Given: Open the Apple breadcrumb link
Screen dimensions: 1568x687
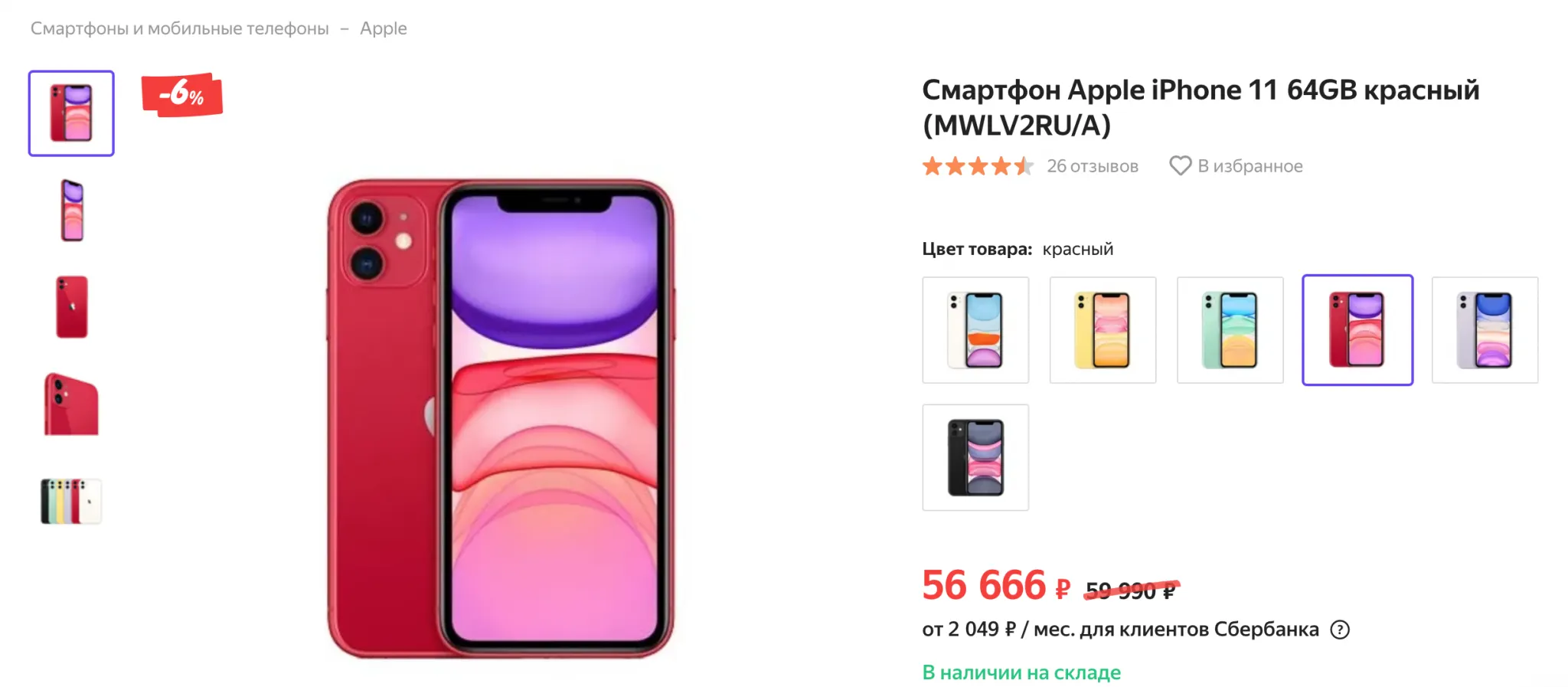Looking at the screenshot, I should 384,28.
